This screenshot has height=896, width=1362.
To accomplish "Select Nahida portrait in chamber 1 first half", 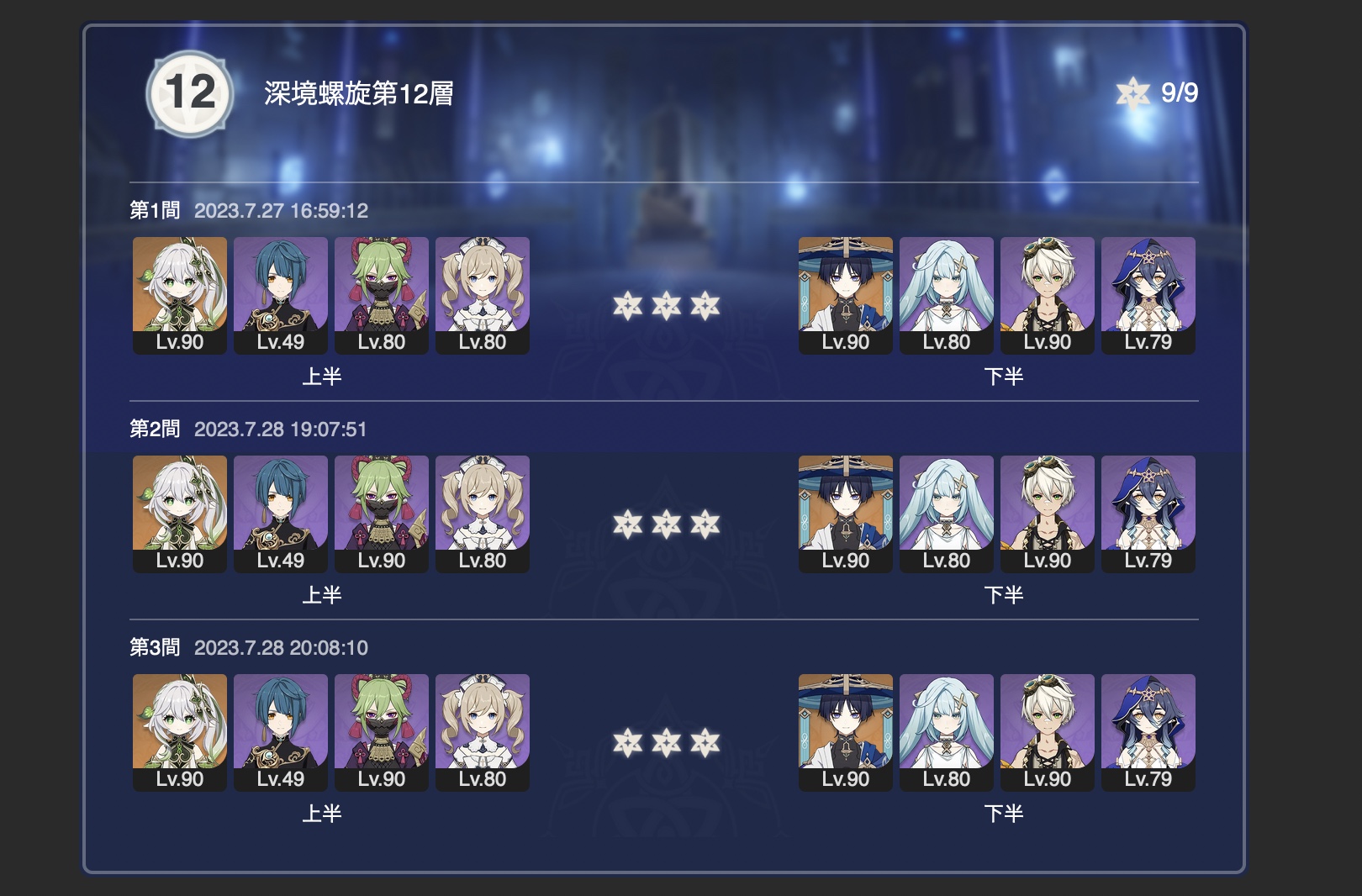I will [x=180, y=295].
